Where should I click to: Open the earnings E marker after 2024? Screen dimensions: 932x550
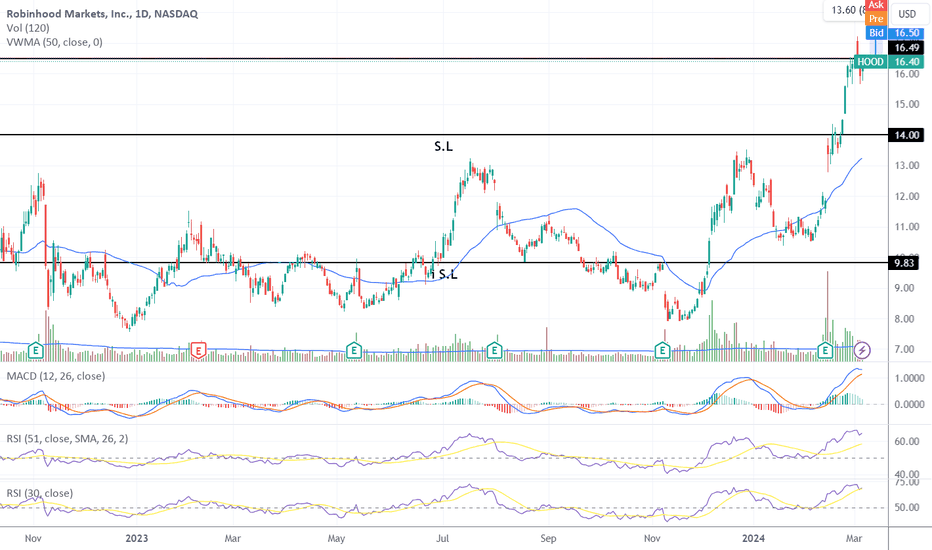[x=825, y=351]
